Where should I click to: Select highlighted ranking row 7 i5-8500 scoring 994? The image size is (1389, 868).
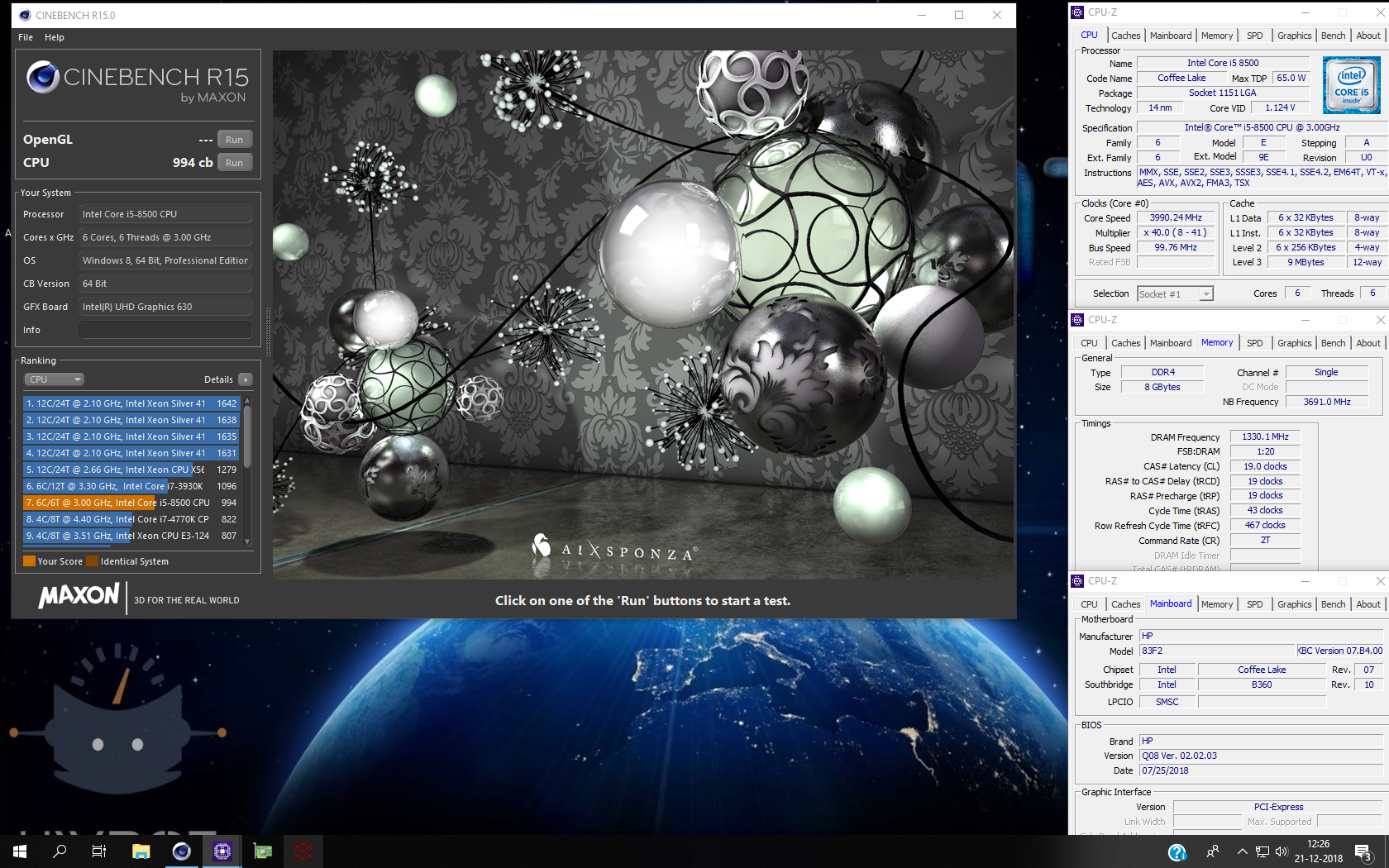(x=131, y=503)
